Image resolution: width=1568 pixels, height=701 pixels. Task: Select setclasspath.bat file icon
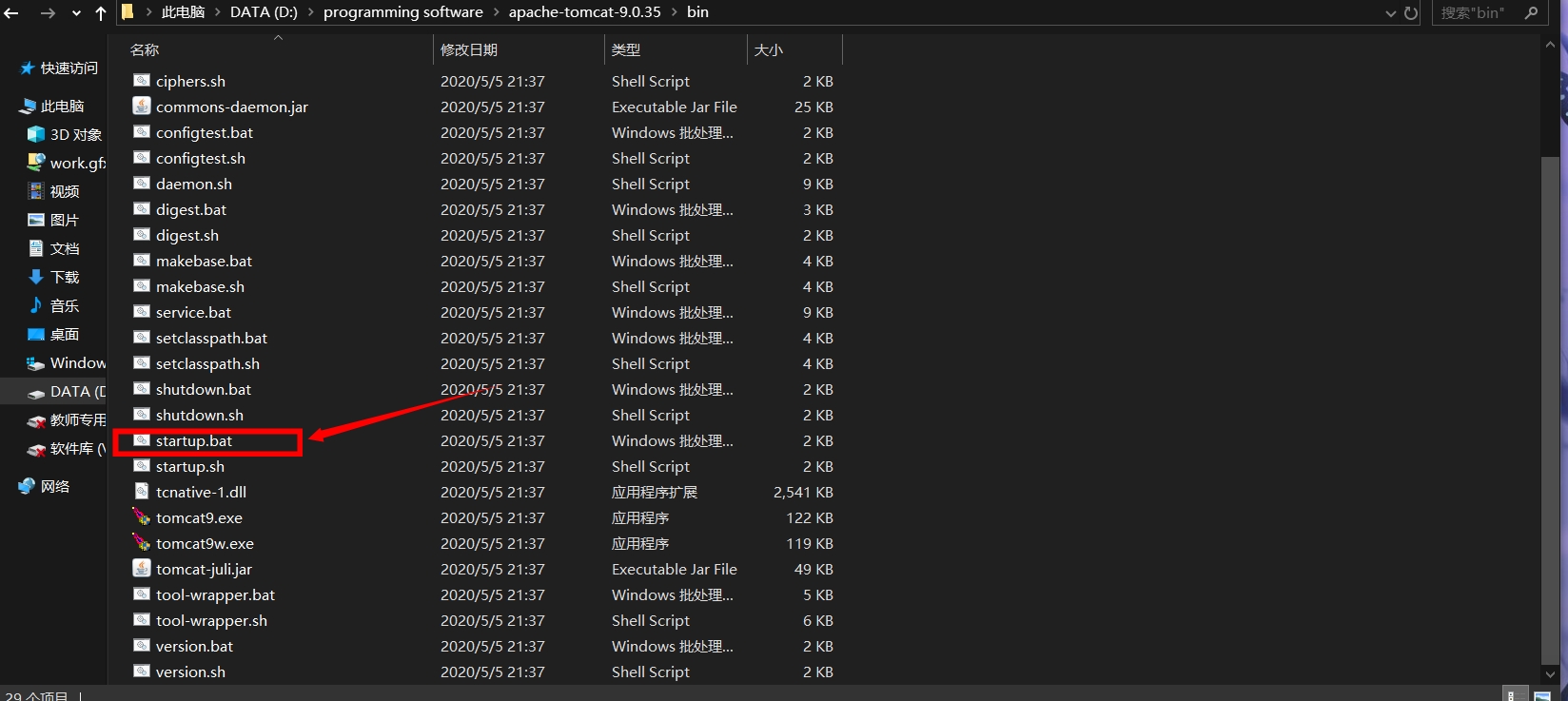[x=142, y=338]
